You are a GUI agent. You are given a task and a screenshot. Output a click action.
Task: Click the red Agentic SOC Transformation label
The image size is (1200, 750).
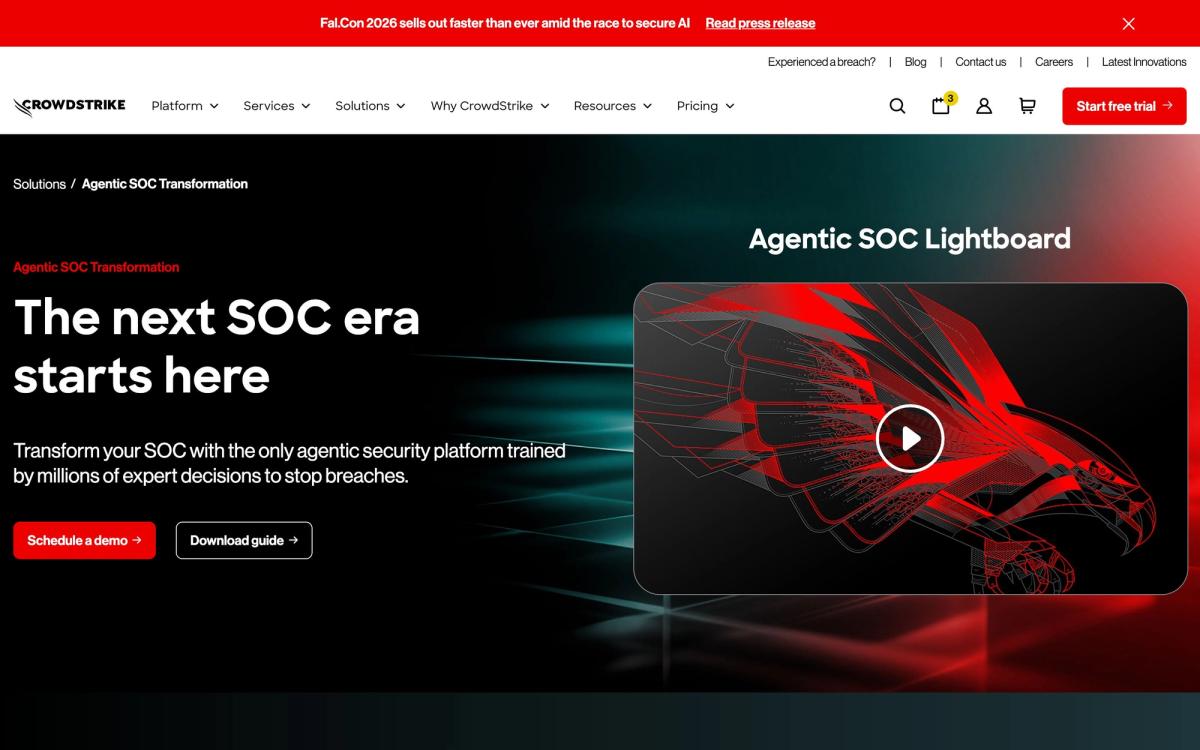click(x=96, y=267)
